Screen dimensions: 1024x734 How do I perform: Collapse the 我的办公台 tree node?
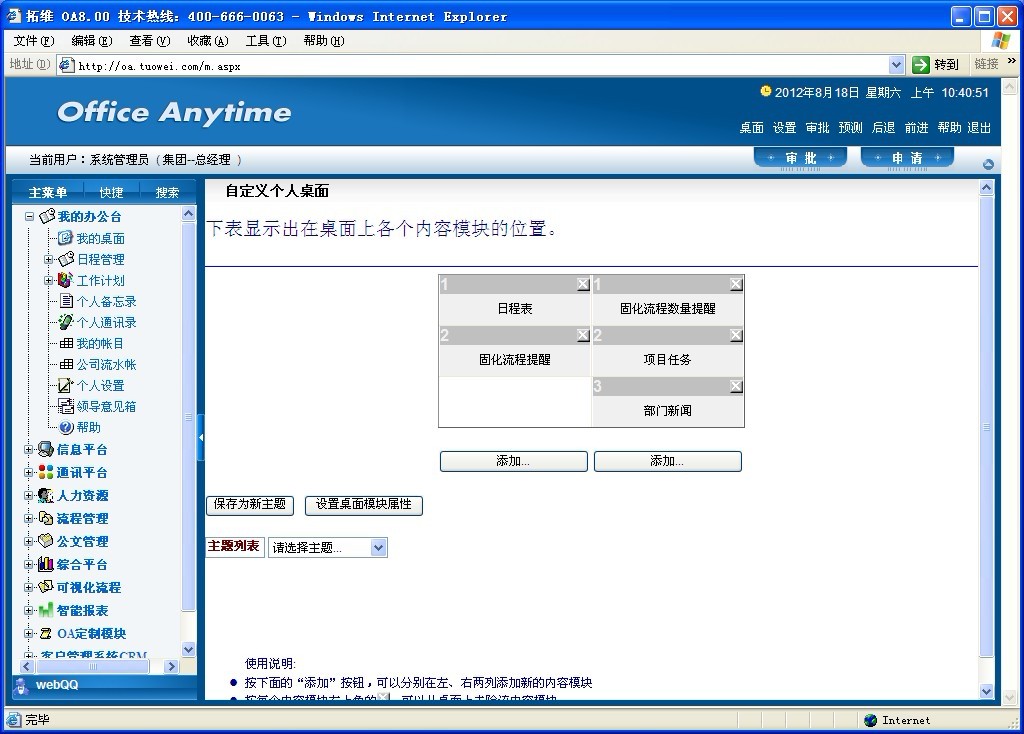click(29, 217)
